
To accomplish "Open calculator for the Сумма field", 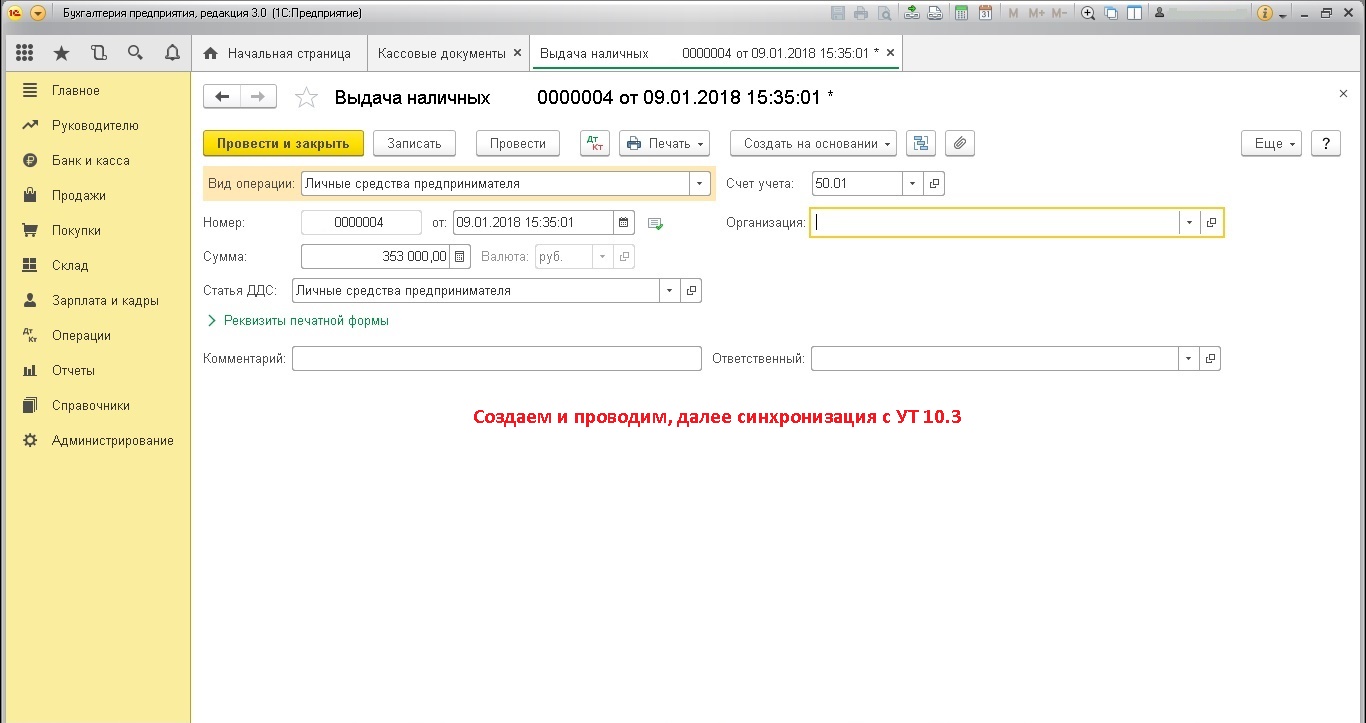I will click(x=460, y=257).
